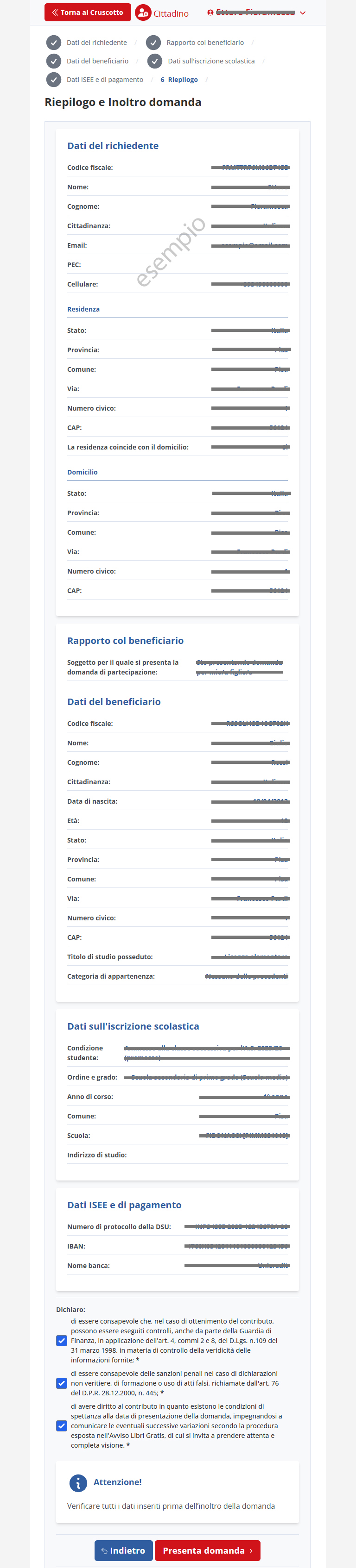The width and height of the screenshot is (356, 1568).
Task: Click the checkmark icon beside "Dati sull'iscrizione scolastica"
Action: tap(154, 61)
